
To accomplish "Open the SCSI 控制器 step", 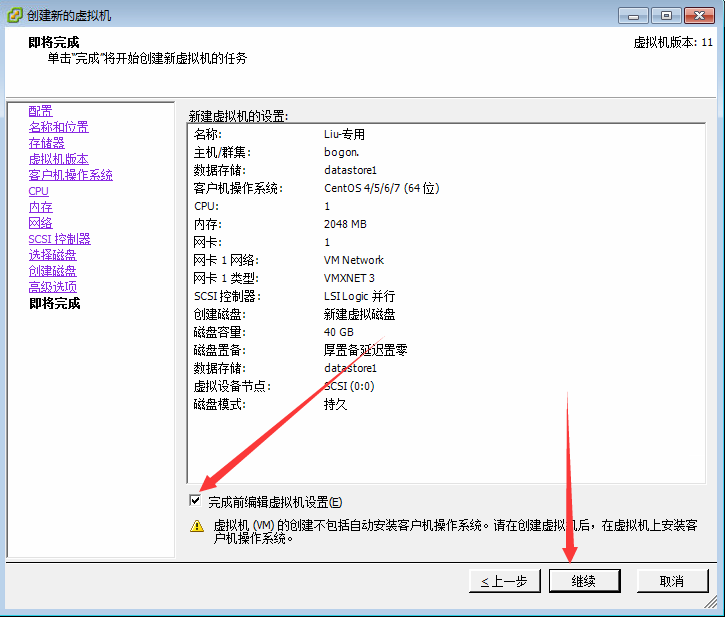I will (x=59, y=239).
